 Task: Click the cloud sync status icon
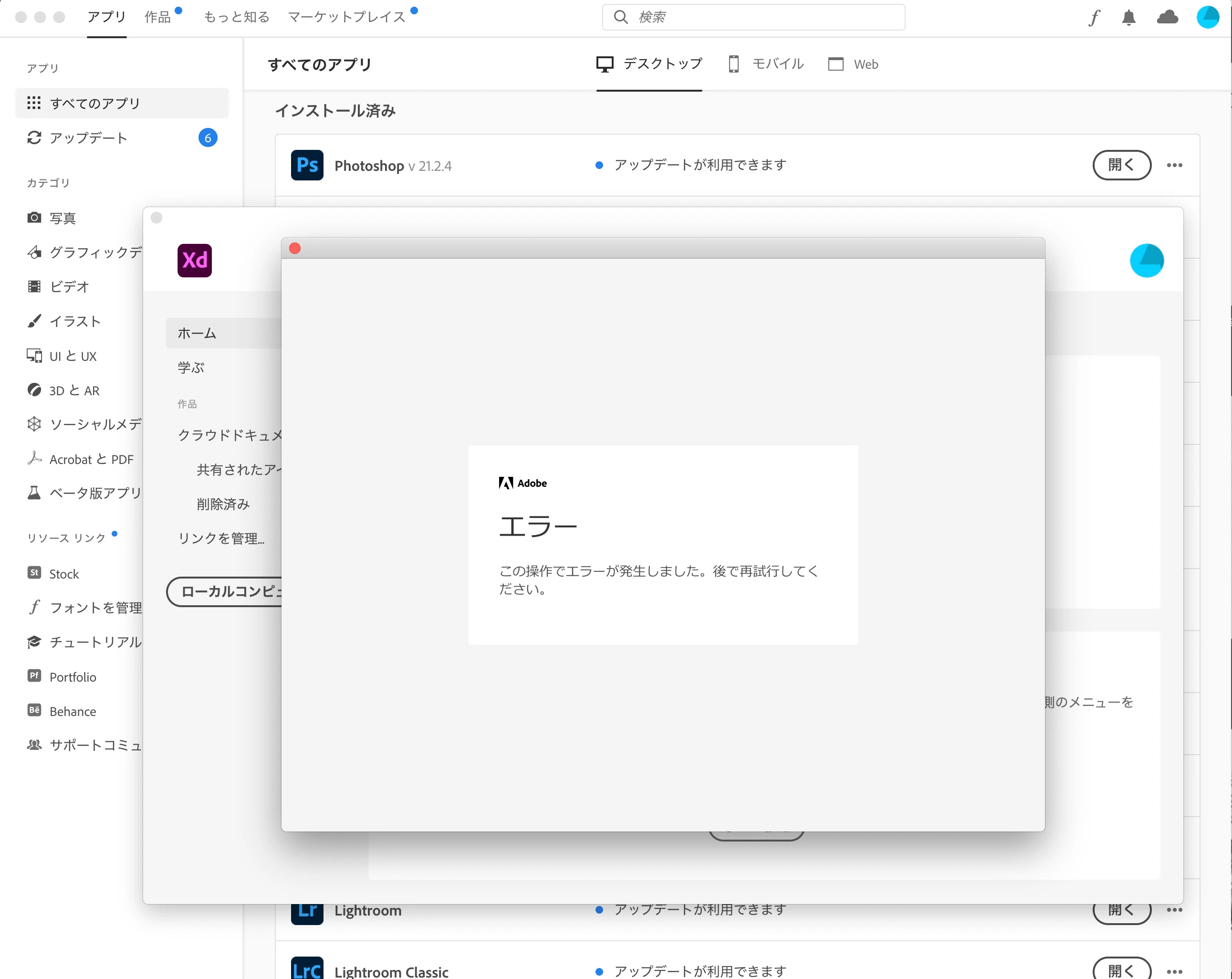[1168, 18]
